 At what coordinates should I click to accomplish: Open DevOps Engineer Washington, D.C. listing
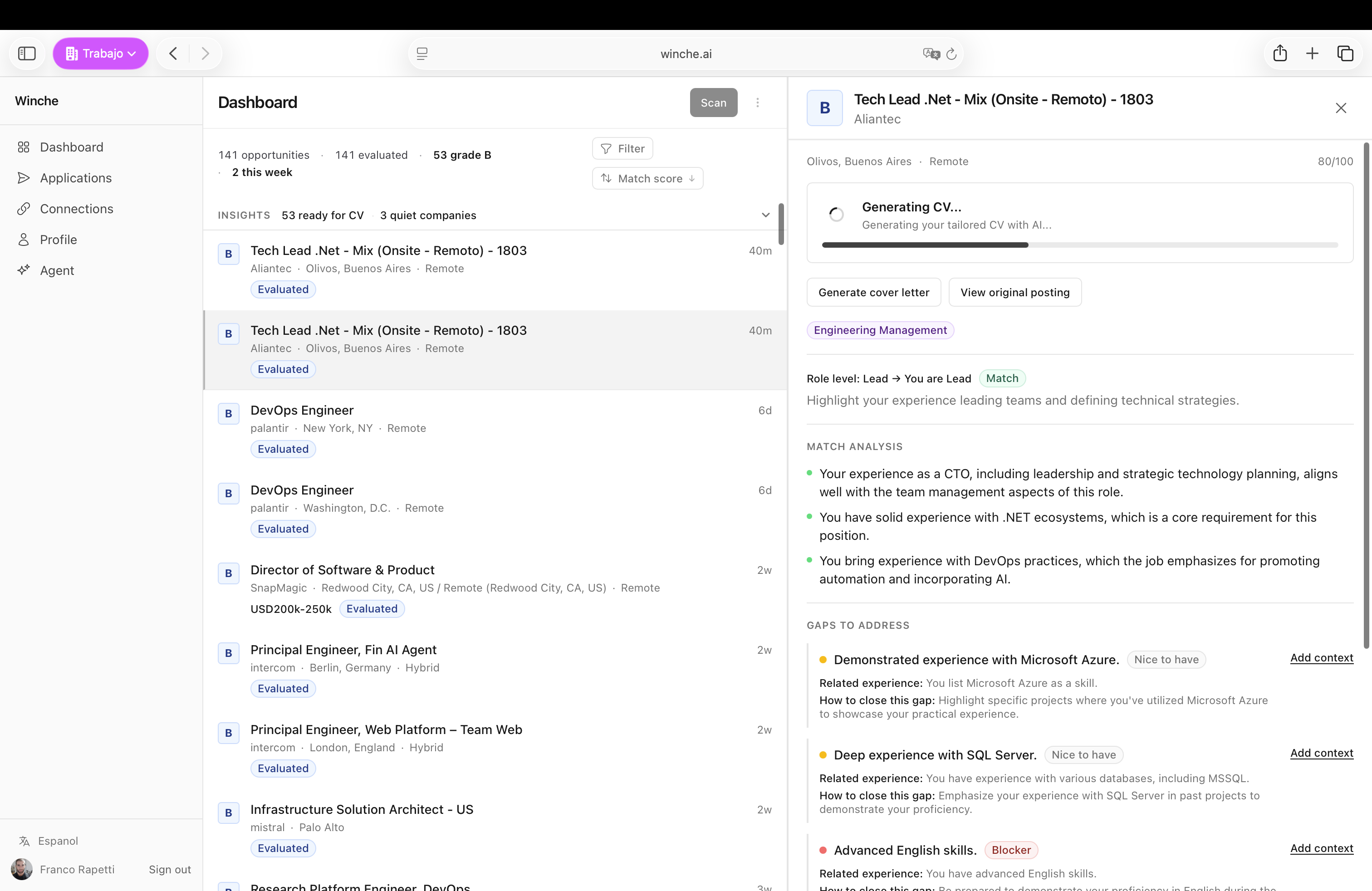point(495,510)
